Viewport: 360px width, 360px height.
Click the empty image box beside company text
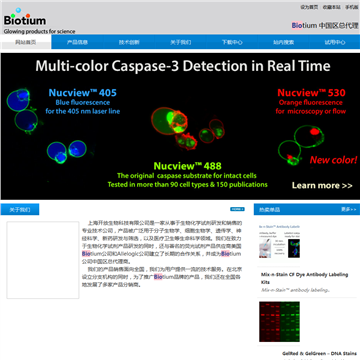coord(43,260)
